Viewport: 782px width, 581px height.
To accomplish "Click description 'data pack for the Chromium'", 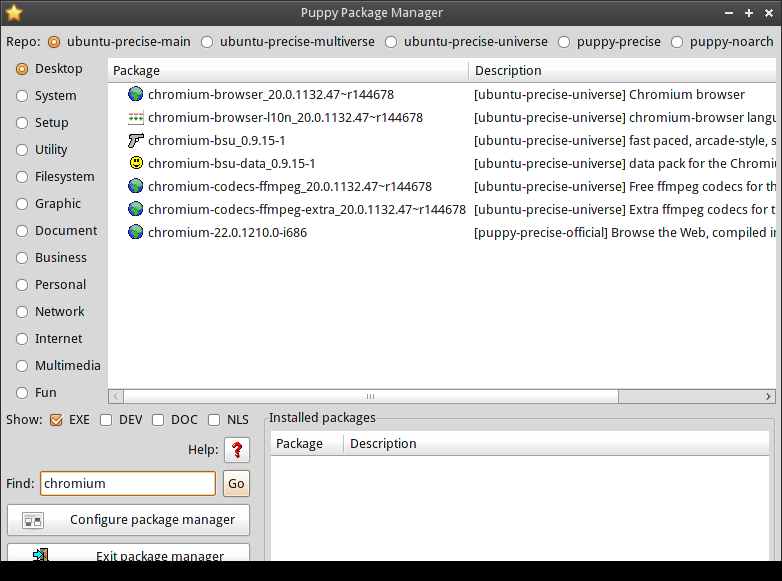I will point(624,164).
